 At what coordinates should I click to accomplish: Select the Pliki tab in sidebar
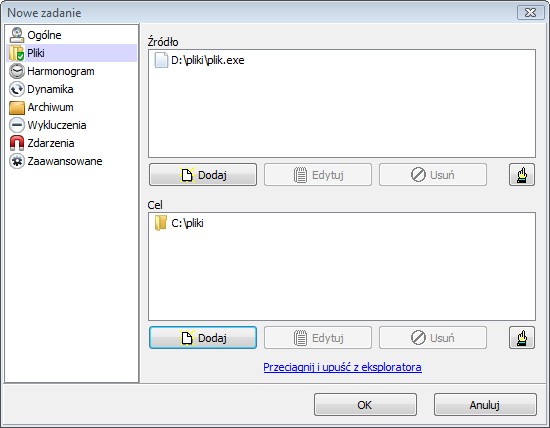[71, 53]
